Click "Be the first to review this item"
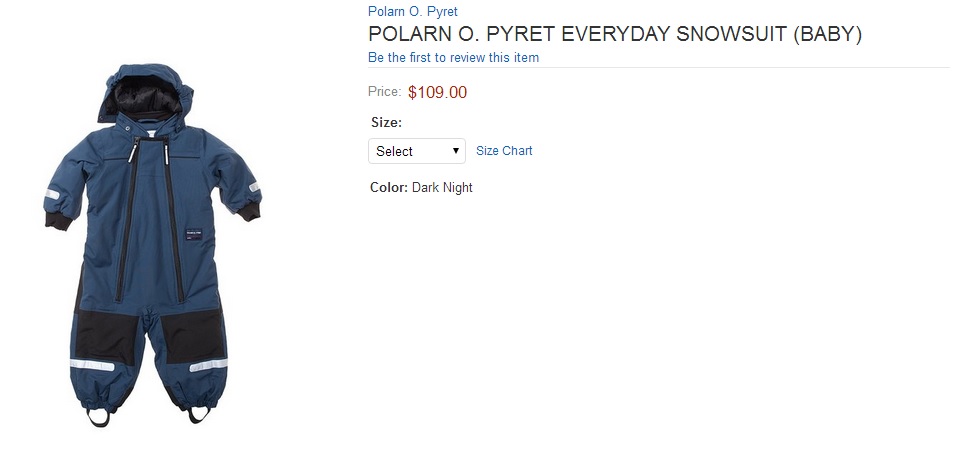955x451 pixels. [453, 57]
